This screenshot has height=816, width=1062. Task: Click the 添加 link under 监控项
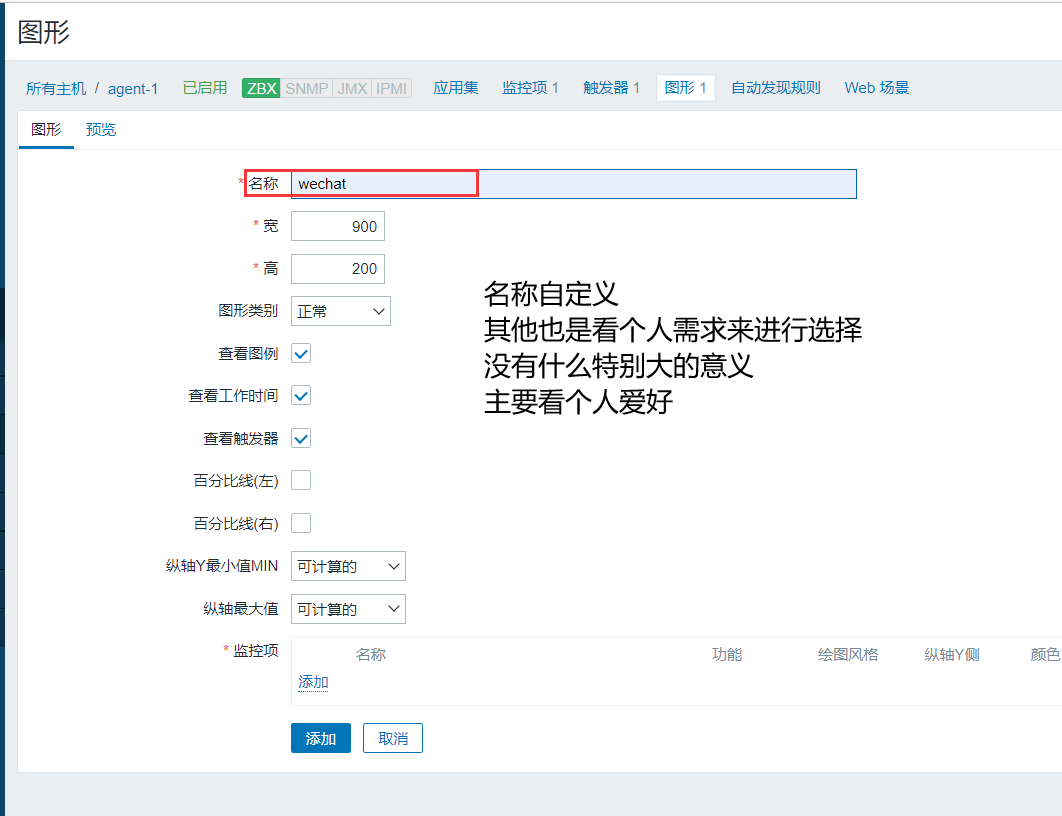tap(313, 682)
